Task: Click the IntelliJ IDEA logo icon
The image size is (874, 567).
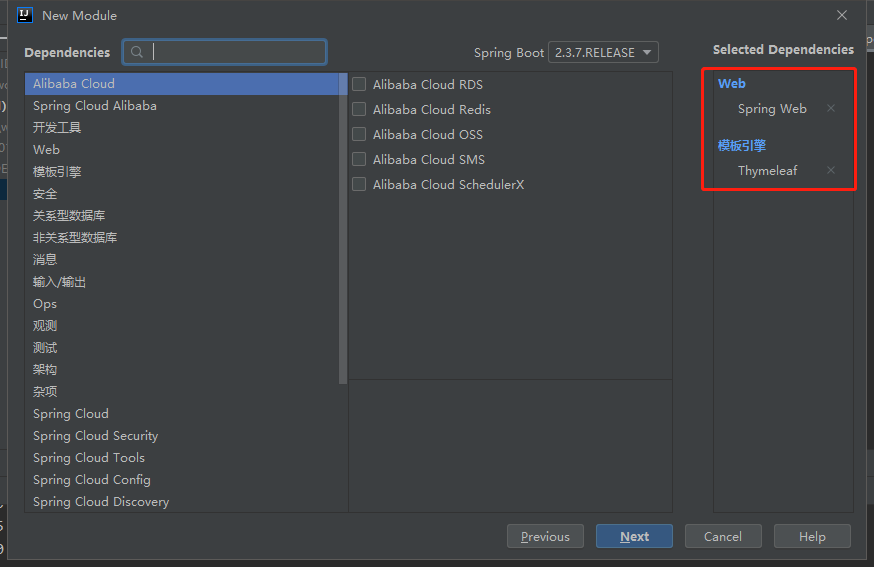Action: point(25,15)
